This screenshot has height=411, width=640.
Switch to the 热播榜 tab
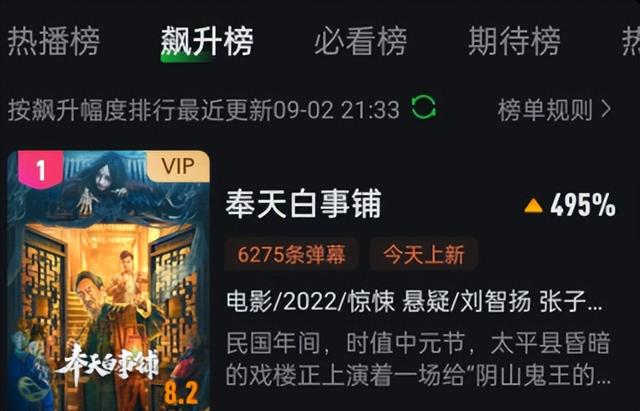tap(53, 41)
